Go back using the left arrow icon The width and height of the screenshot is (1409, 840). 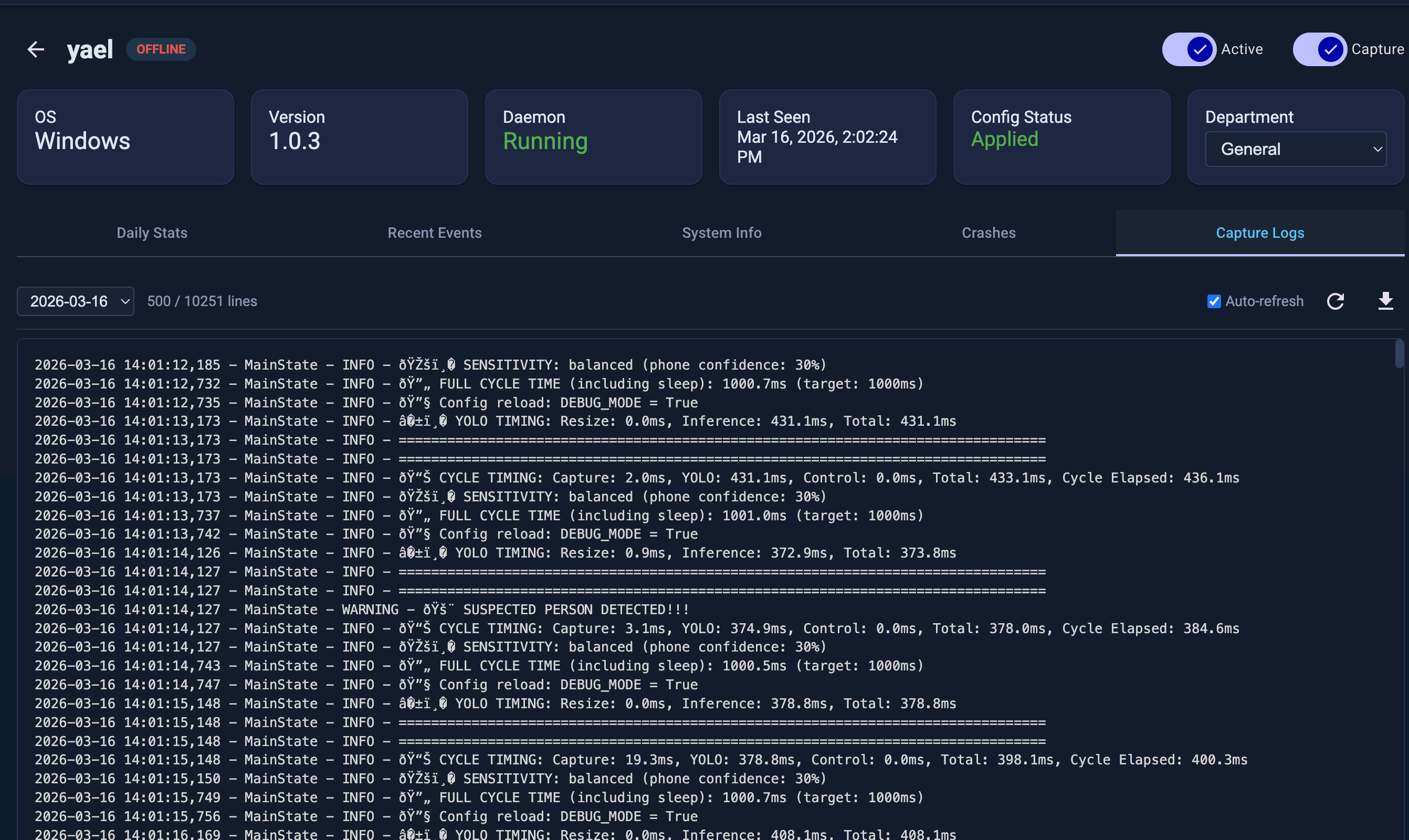click(x=36, y=49)
